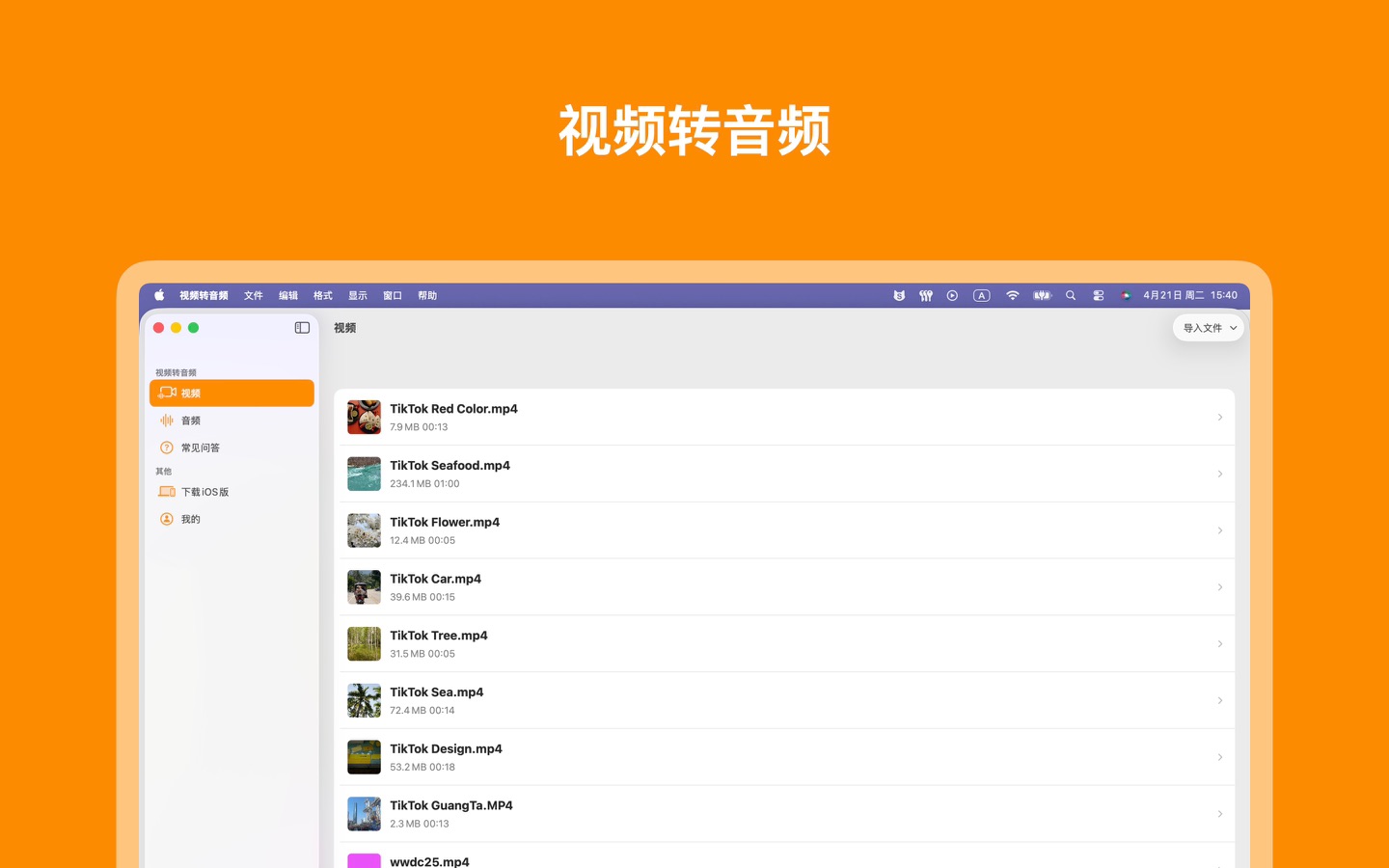Open the Apple menu icon
Image resolution: width=1389 pixels, height=868 pixels.
click(159, 295)
